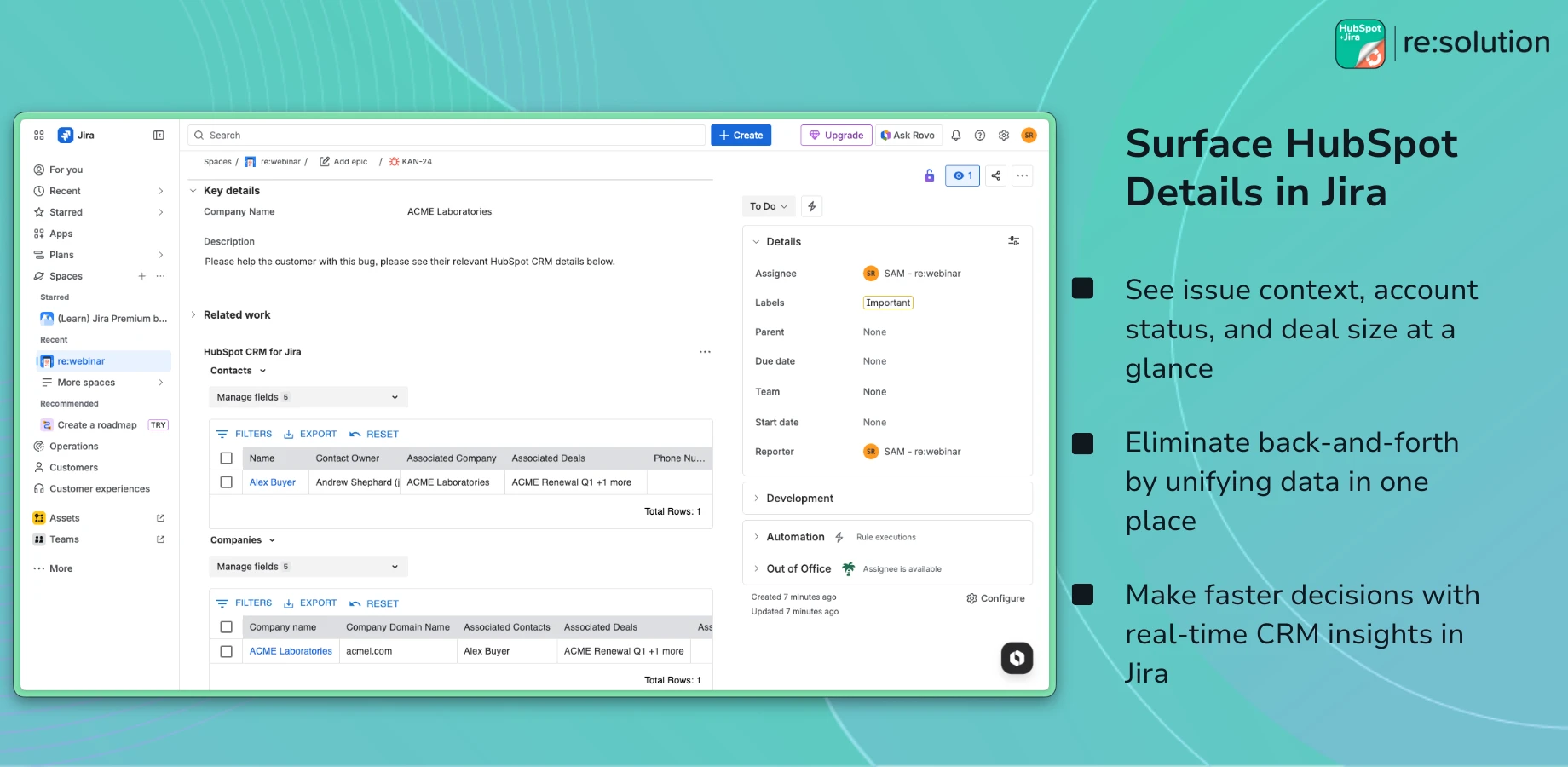The image size is (1568, 767).
Task: Expand the Related work section
Action: pyautogui.click(x=193, y=315)
